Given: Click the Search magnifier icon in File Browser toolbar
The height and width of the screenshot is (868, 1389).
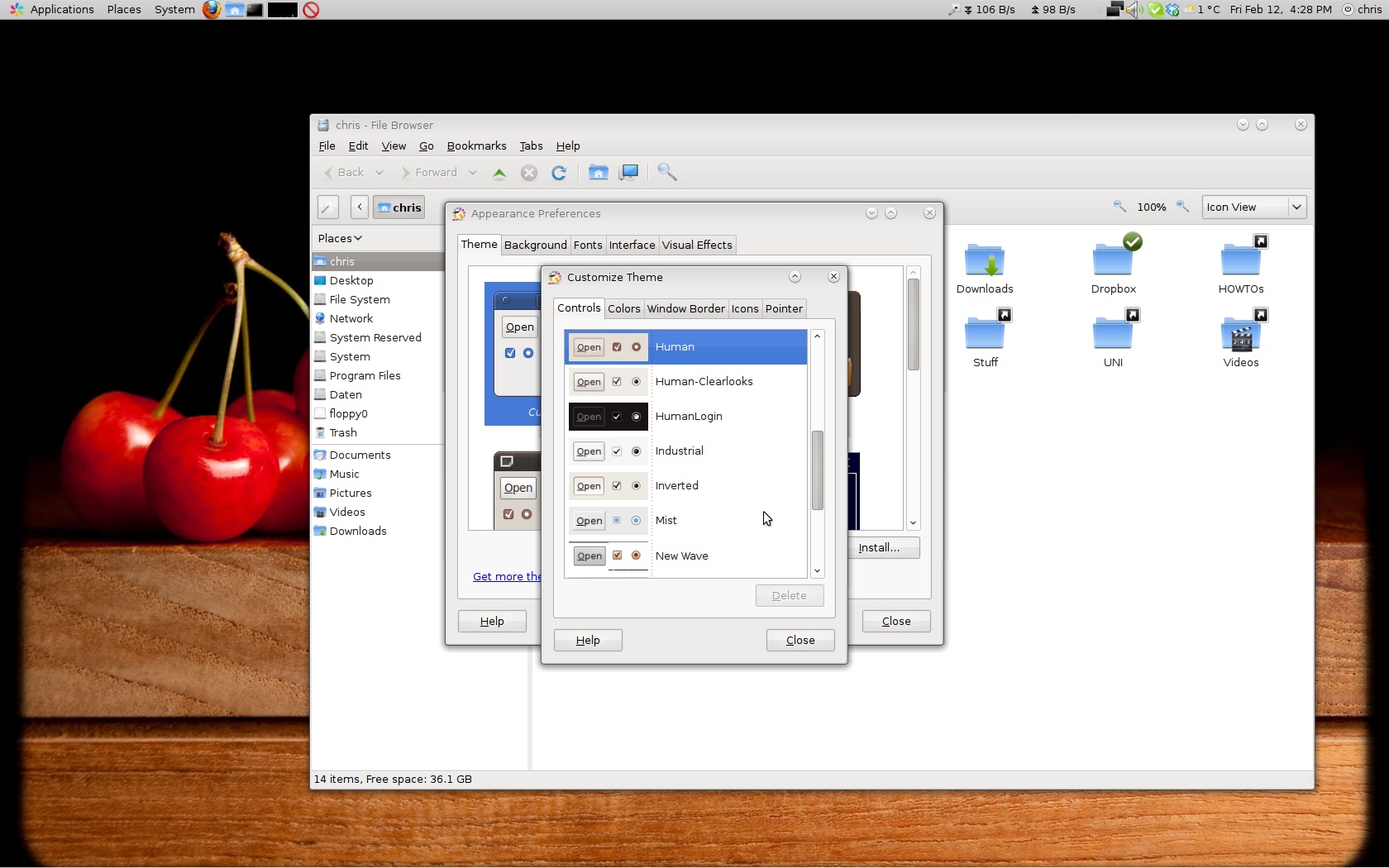Looking at the screenshot, I should 667,172.
